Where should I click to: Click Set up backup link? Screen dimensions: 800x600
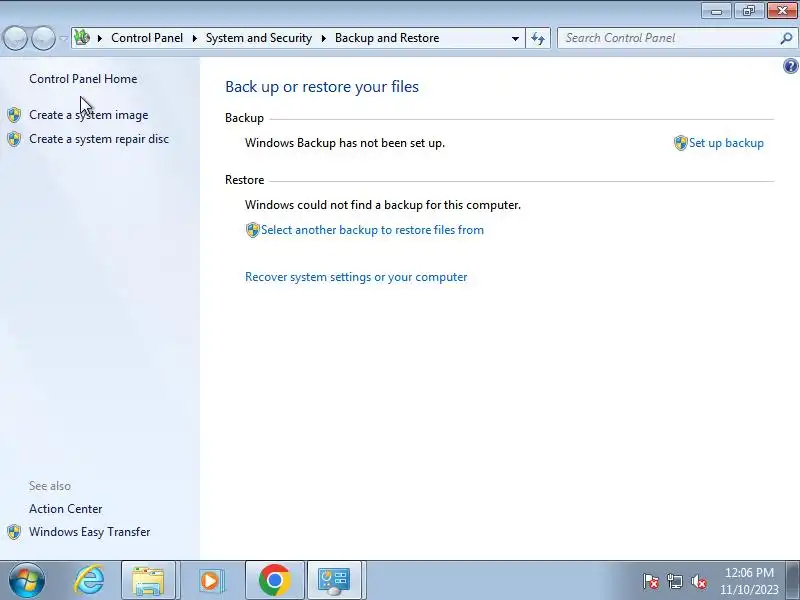click(726, 143)
